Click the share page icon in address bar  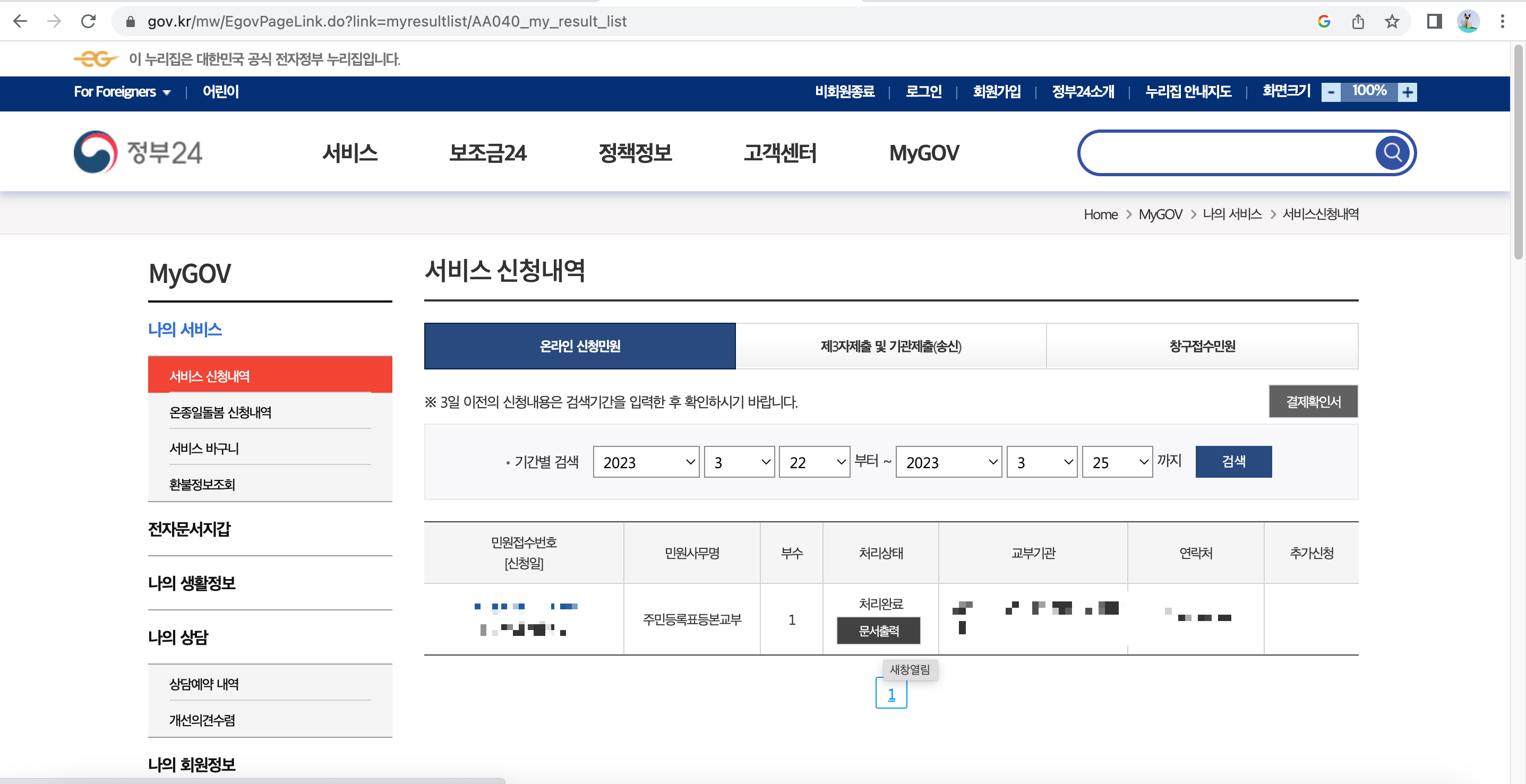1358,21
